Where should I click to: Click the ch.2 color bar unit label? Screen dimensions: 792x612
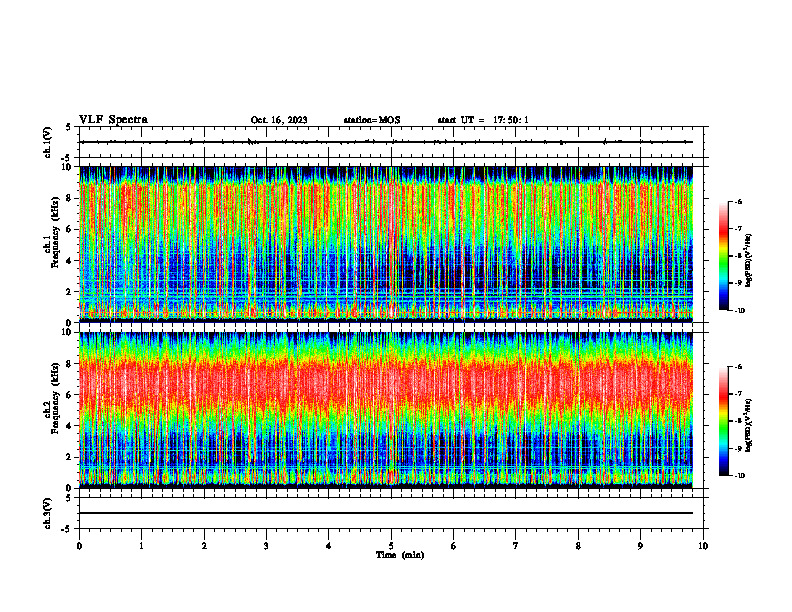748,425
